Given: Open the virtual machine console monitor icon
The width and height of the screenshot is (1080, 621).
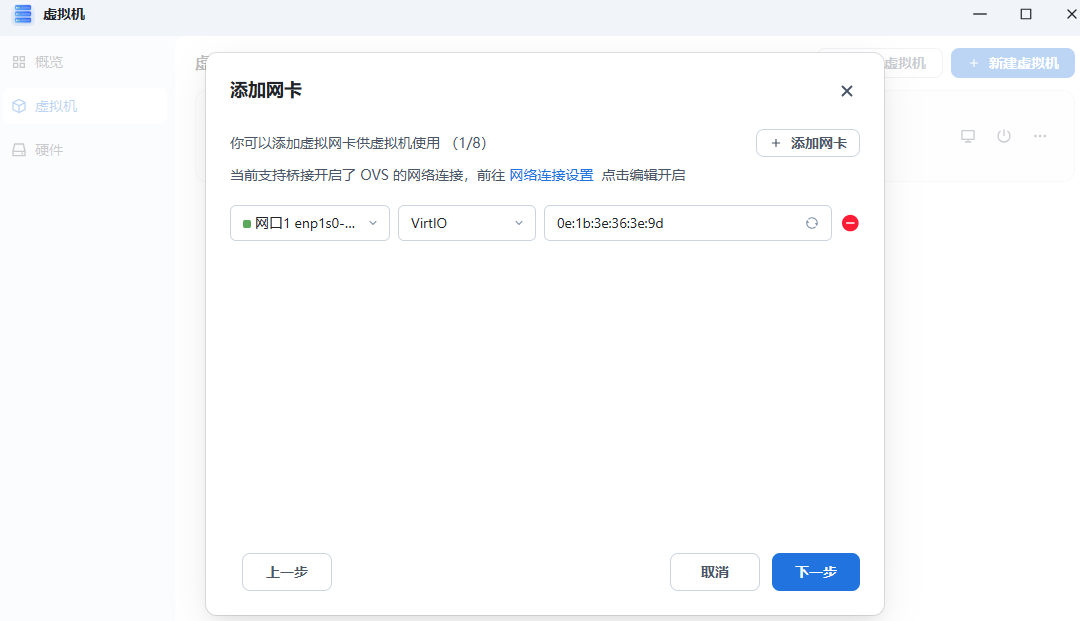Looking at the screenshot, I should pyautogui.click(x=967, y=136).
